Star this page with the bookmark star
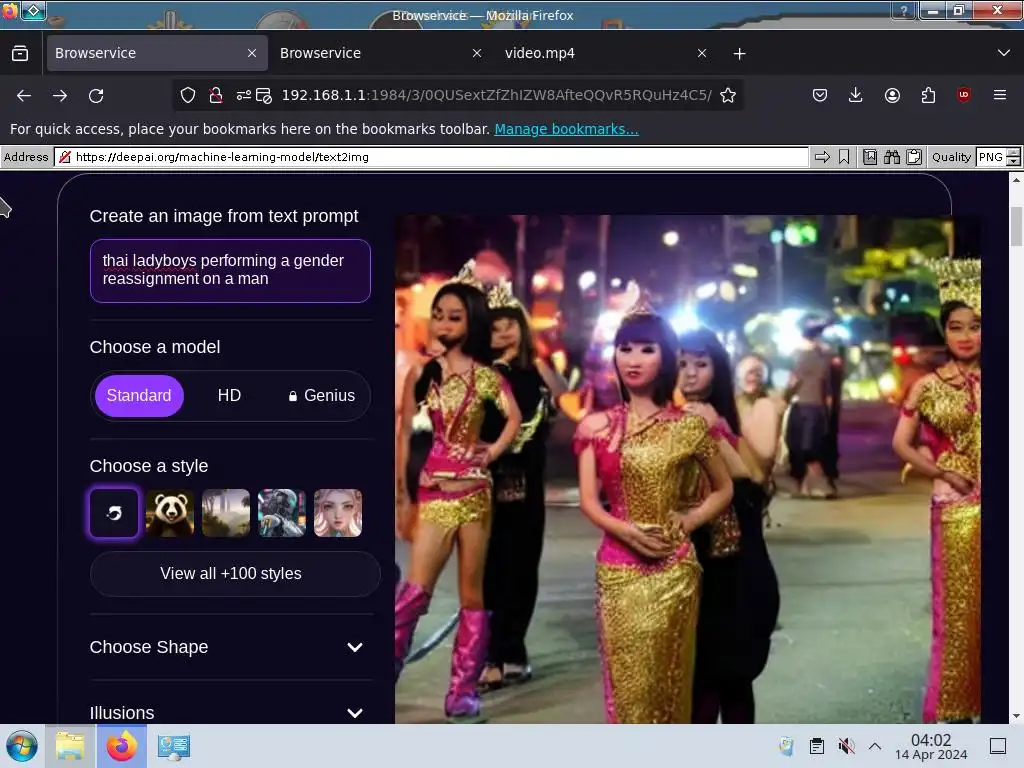The height and width of the screenshot is (768, 1024). click(728, 95)
